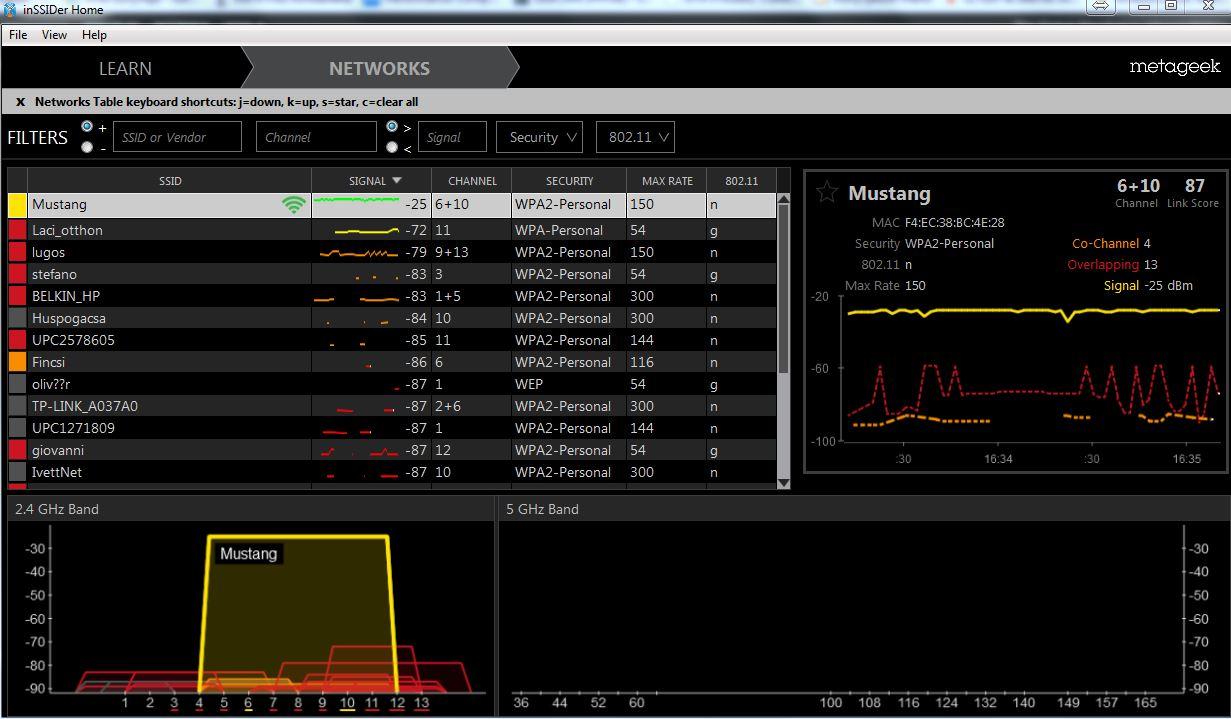Click the Link Score value 87
Image resolution: width=1231 pixels, height=719 pixels.
pos(1194,185)
